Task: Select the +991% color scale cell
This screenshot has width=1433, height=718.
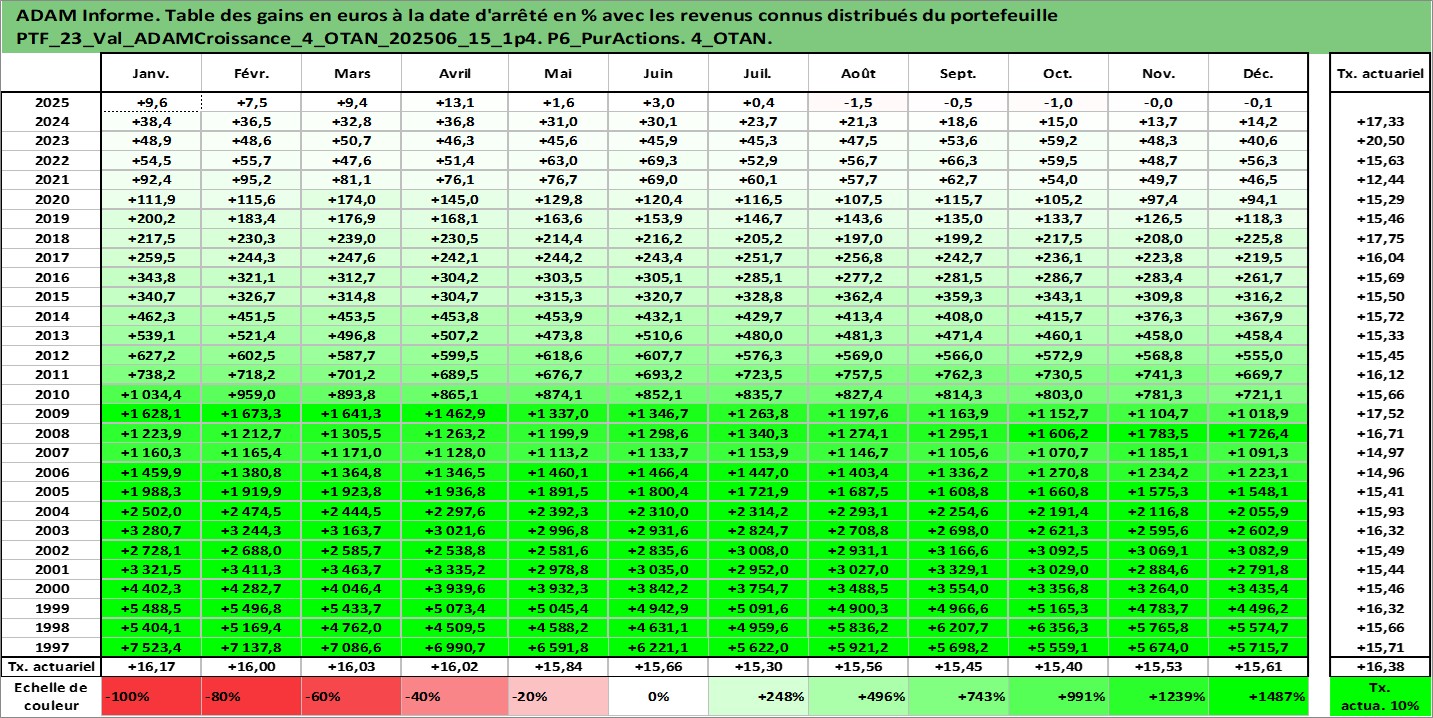Action: (x=1058, y=696)
